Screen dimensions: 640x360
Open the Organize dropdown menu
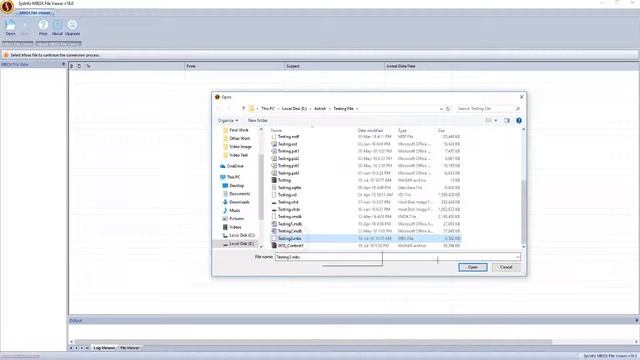[228, 120]
